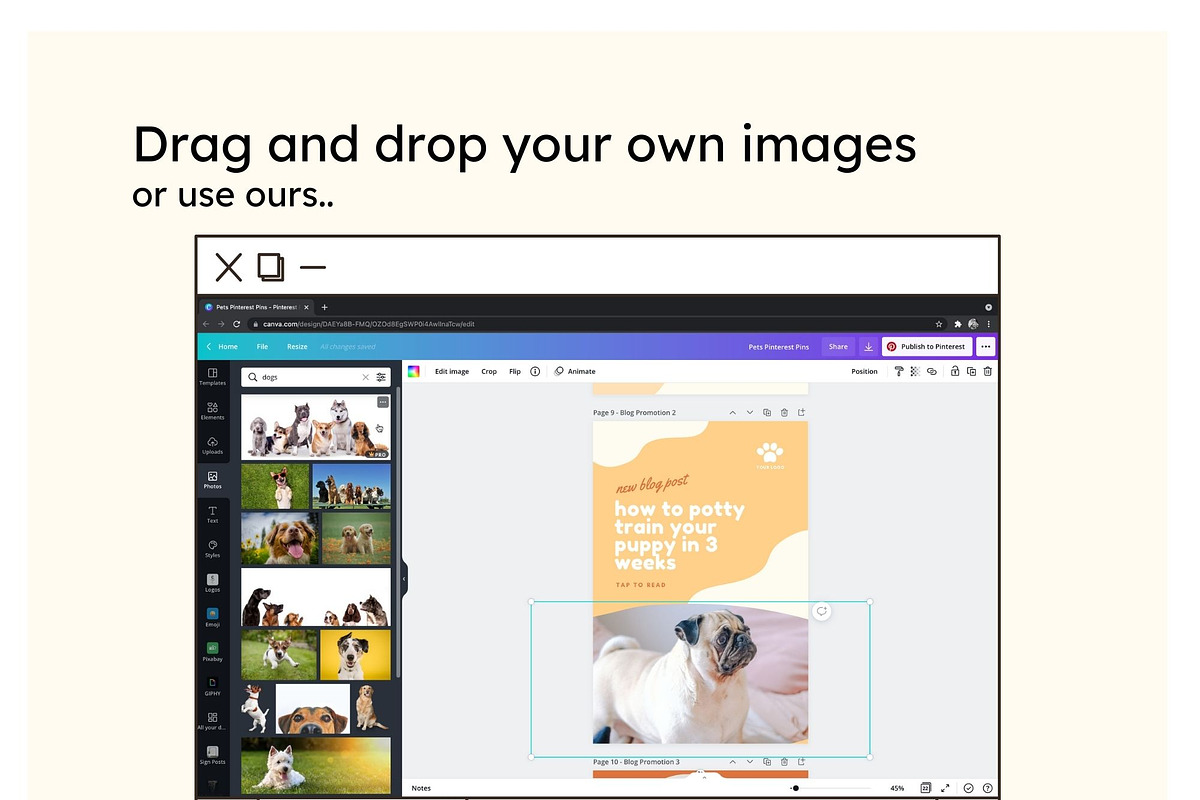Open the rainbow color picker swatch
This screenshot has width=1200, height=800.
(x=413, y=371)
